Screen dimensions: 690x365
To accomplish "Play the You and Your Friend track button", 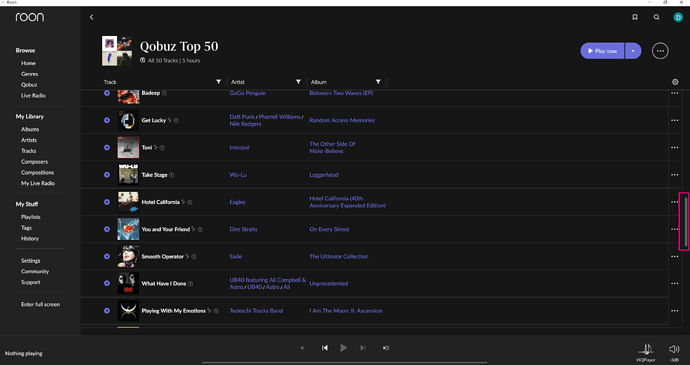I will [106, 229].
